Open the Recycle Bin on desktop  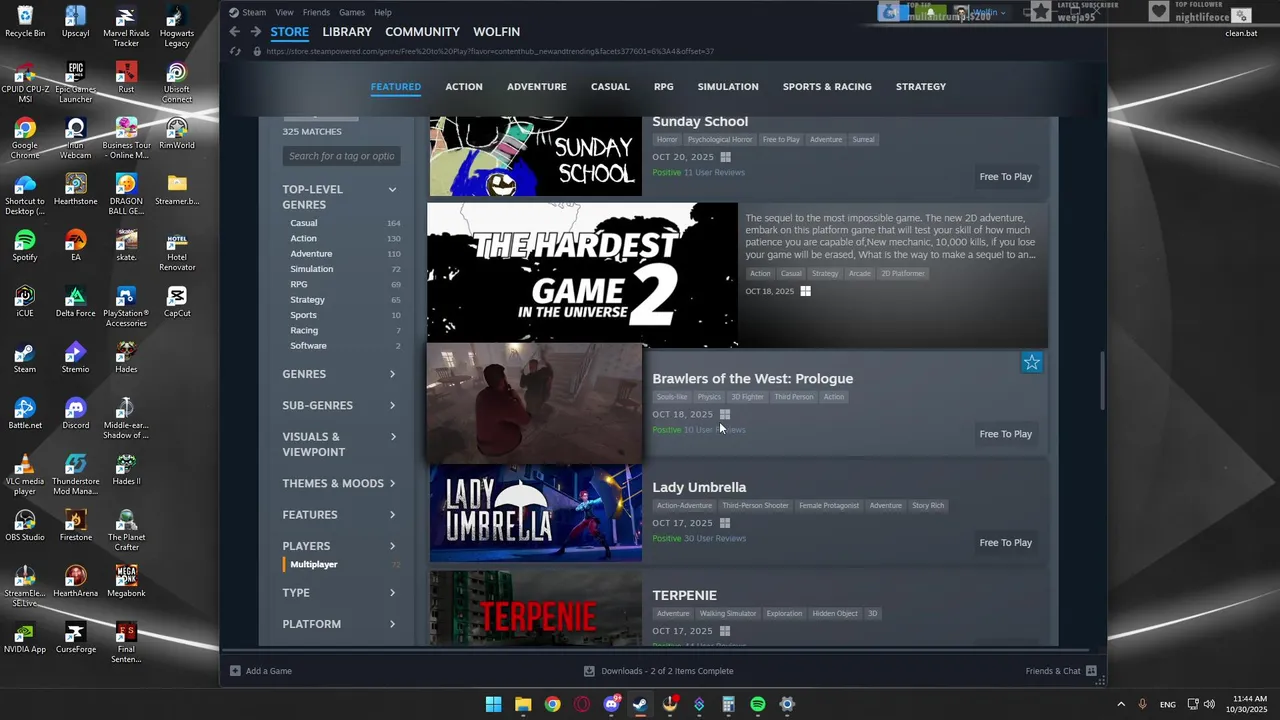pos(25,21)
